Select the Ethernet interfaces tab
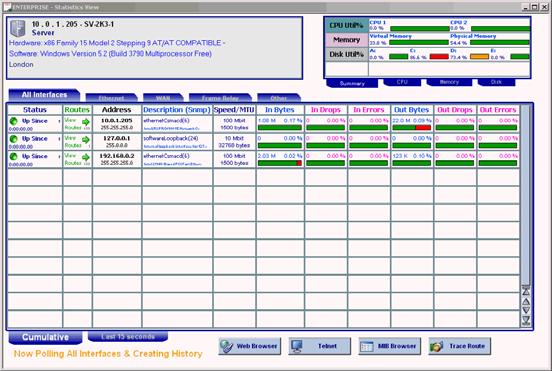This screenshot has height=371, width=552. point(112,98)
